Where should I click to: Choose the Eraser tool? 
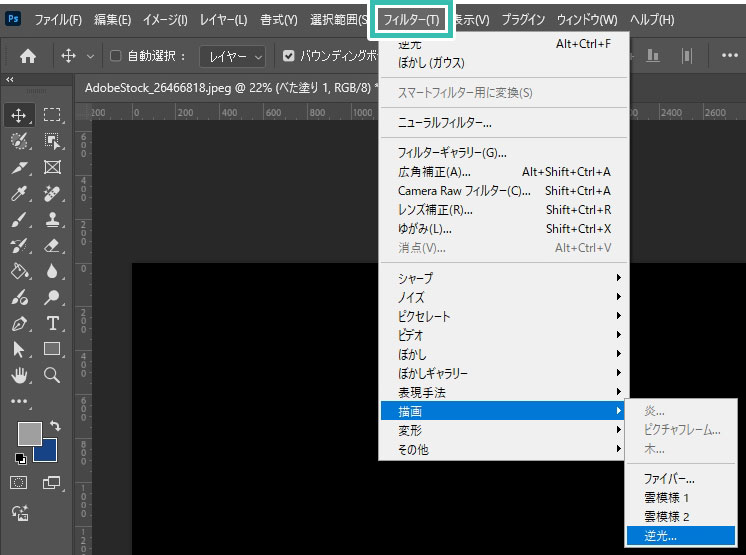point(52,245)
